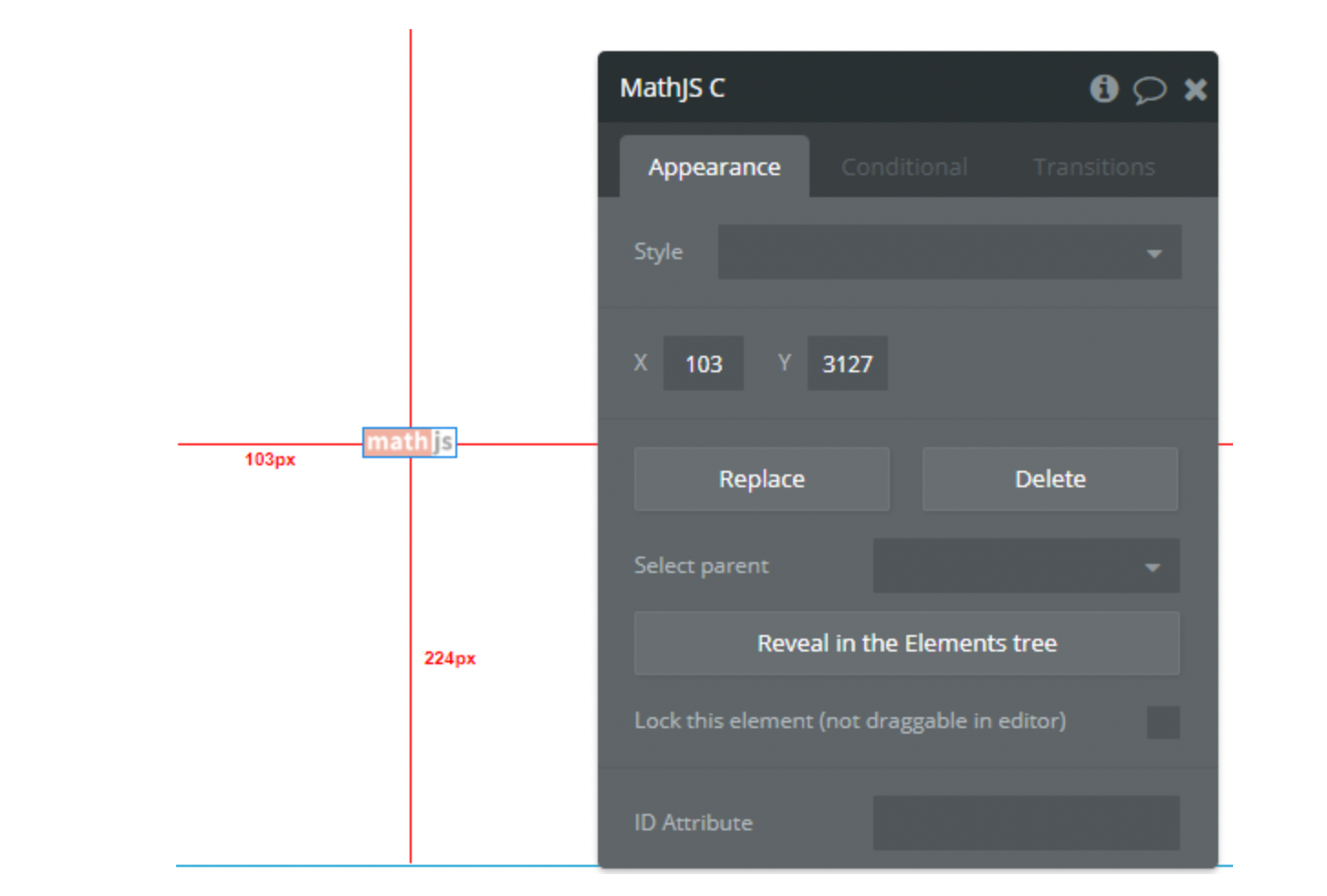1327x896 pixels.
Task: Click the Y position field showing 3127
Action: tap(847, 363)
